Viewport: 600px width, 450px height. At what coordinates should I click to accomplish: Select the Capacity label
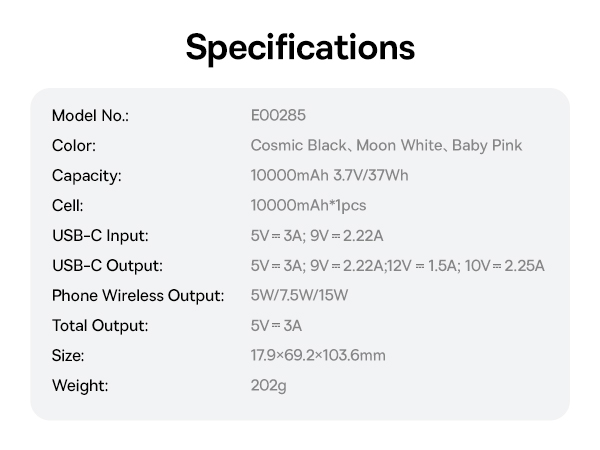click(86, 176)
